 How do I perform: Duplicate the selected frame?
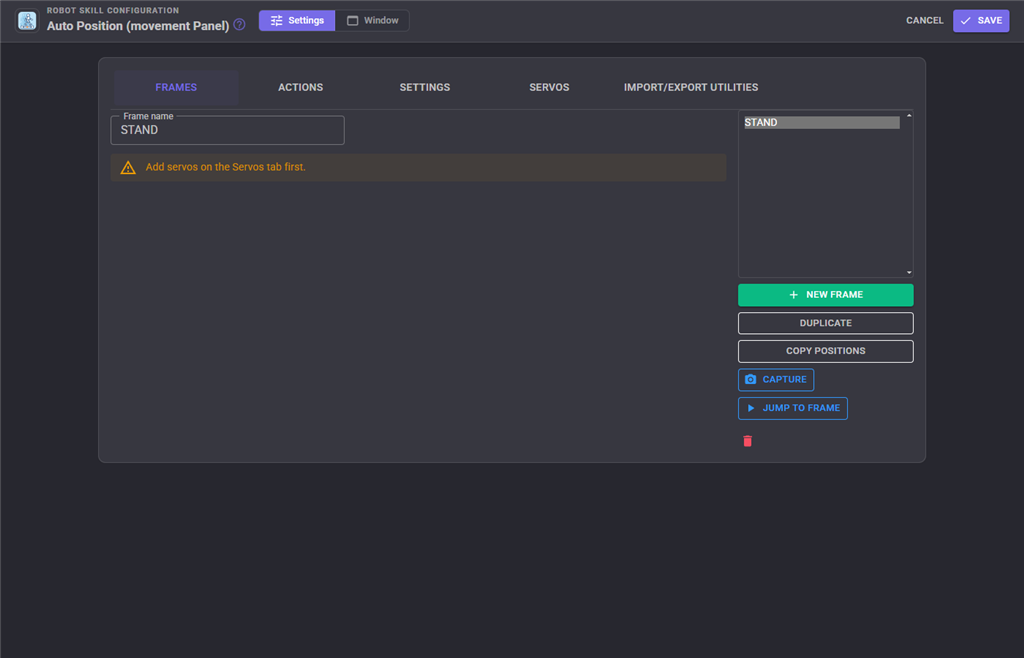pos(825,323)
